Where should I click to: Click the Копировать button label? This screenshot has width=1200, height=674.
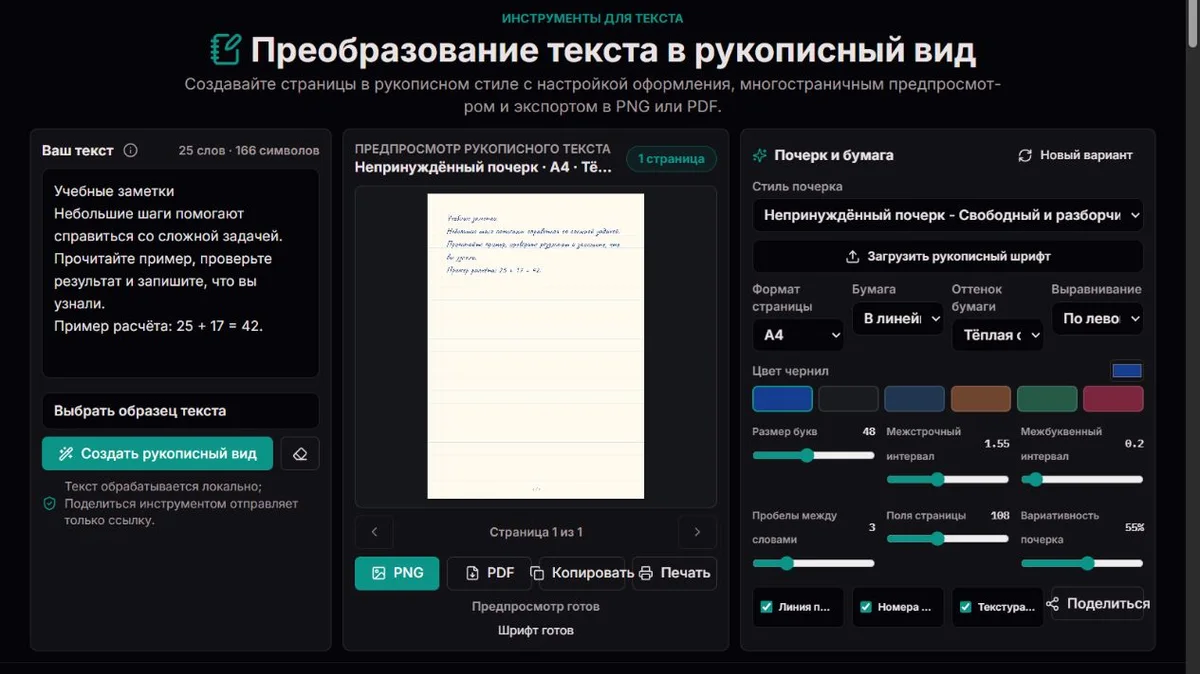[x=593, y=573]
